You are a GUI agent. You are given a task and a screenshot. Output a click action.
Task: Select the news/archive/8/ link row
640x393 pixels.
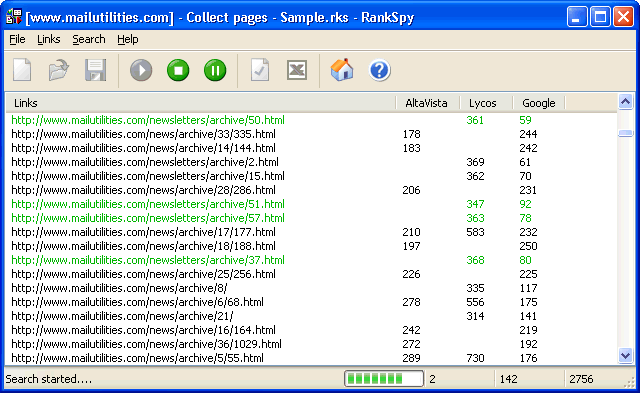point(311,288)
